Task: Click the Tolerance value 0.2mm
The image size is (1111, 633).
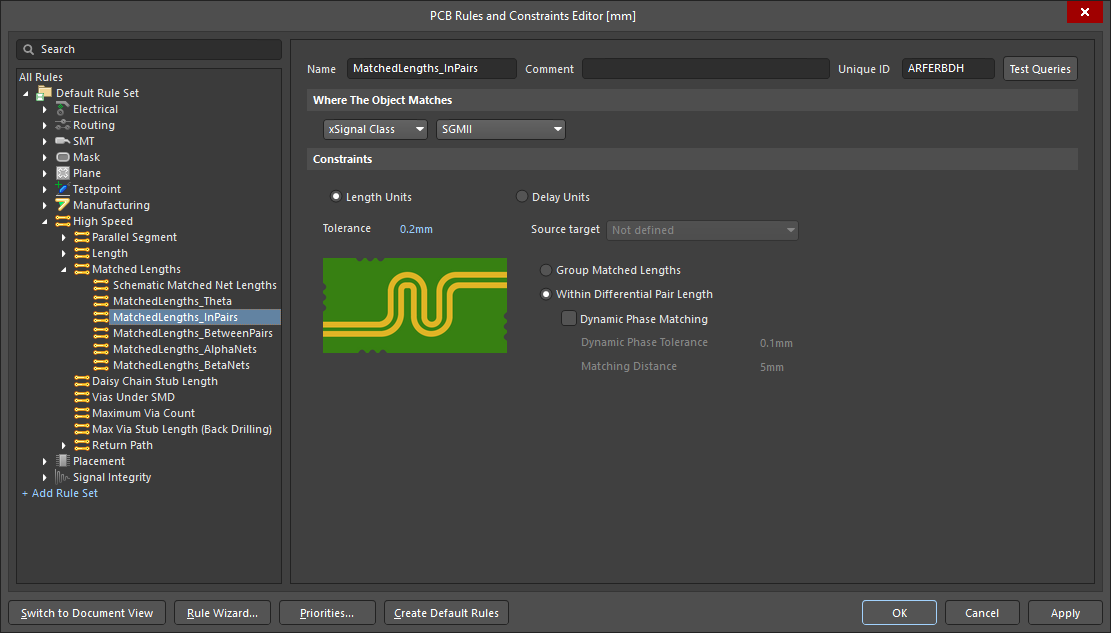Action: point(416,229)
